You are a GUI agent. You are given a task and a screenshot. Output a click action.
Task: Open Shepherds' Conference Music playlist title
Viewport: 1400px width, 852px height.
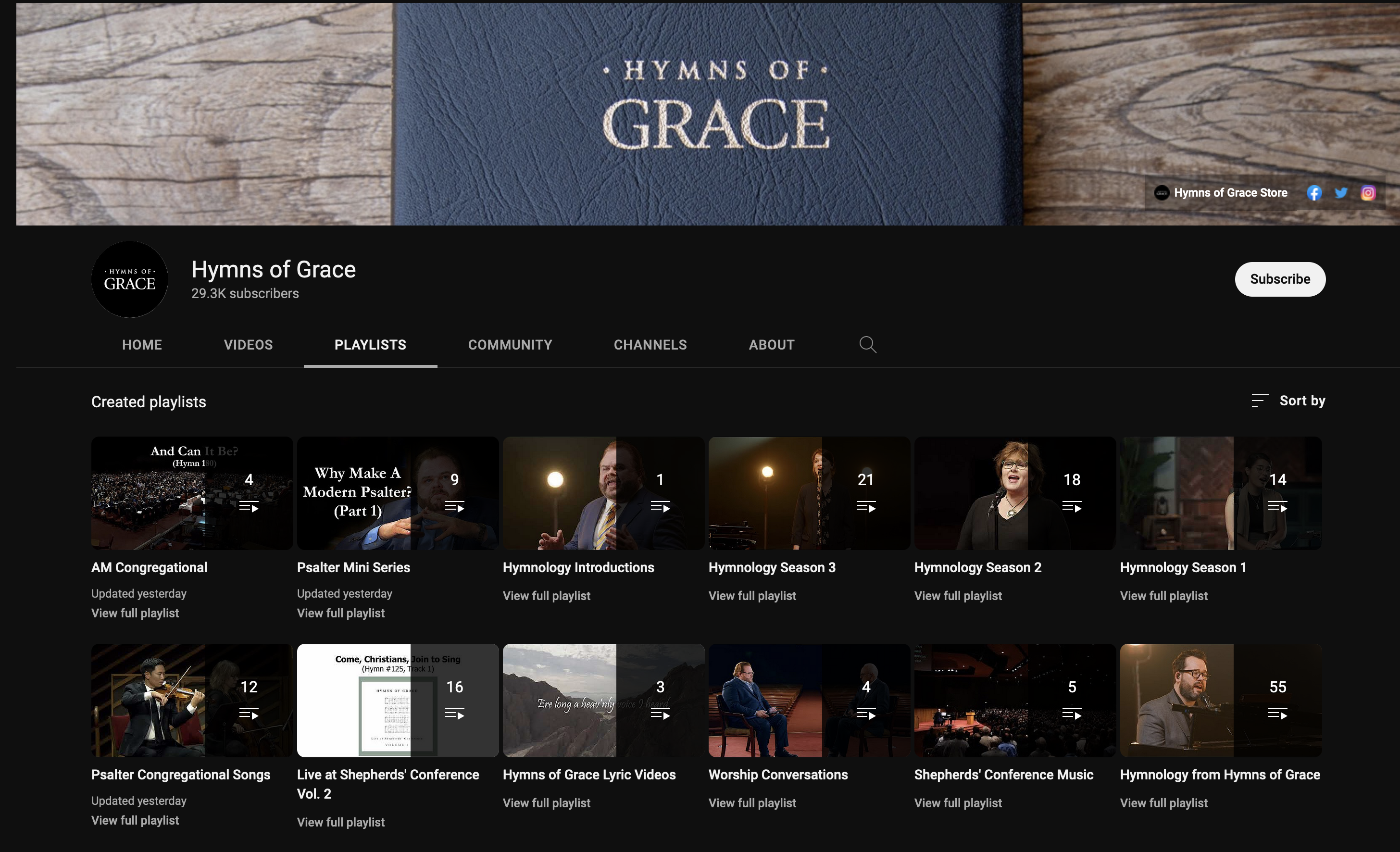pos(1003,775)
